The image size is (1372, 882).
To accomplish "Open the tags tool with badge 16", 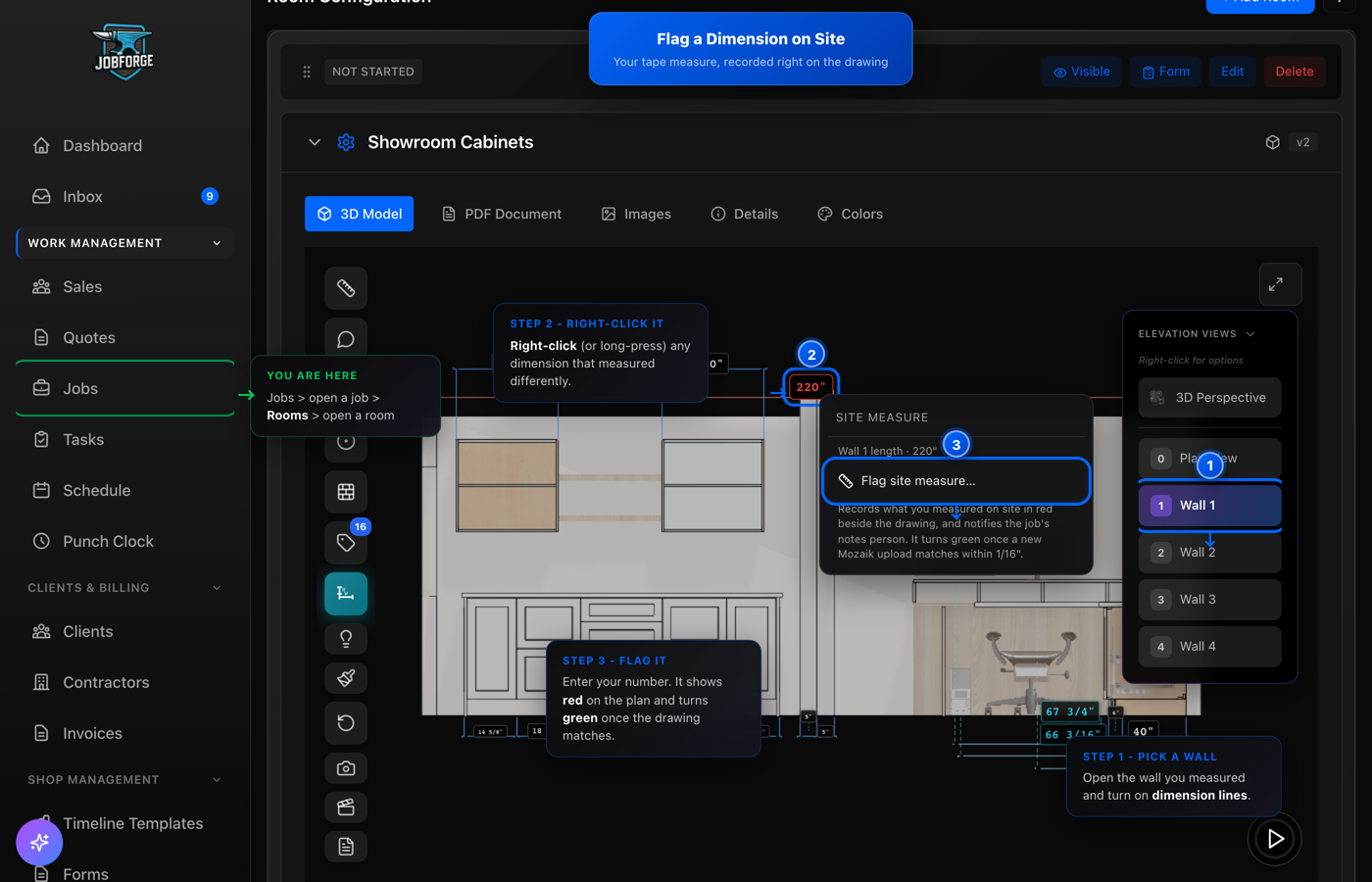I will 346,543.
